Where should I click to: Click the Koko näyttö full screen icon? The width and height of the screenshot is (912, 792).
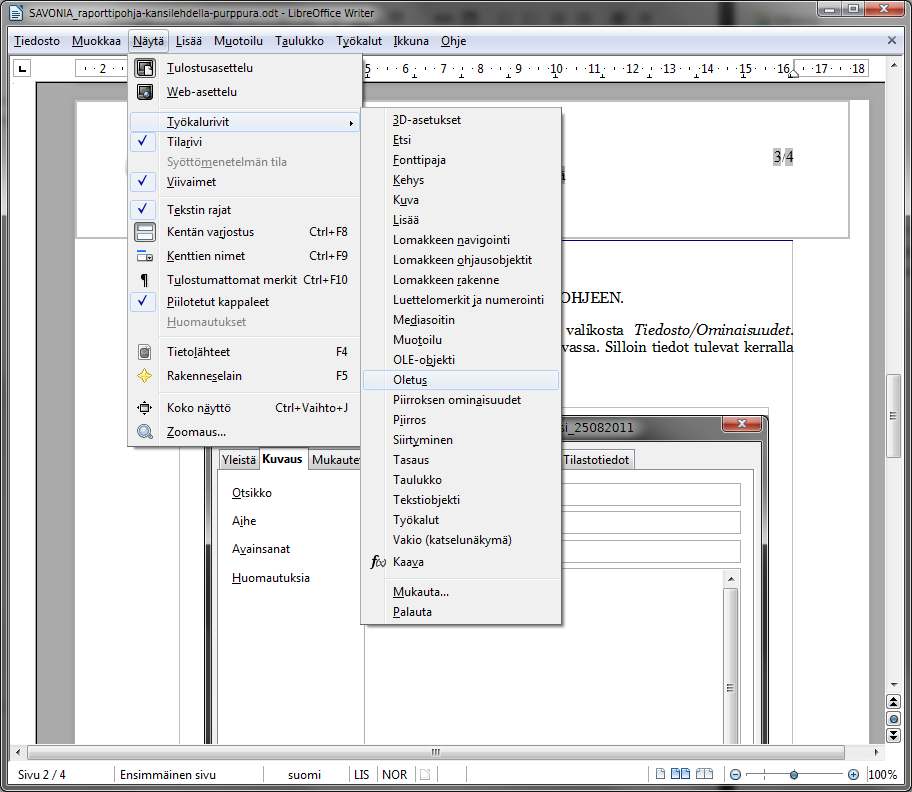tap(145, 408)
